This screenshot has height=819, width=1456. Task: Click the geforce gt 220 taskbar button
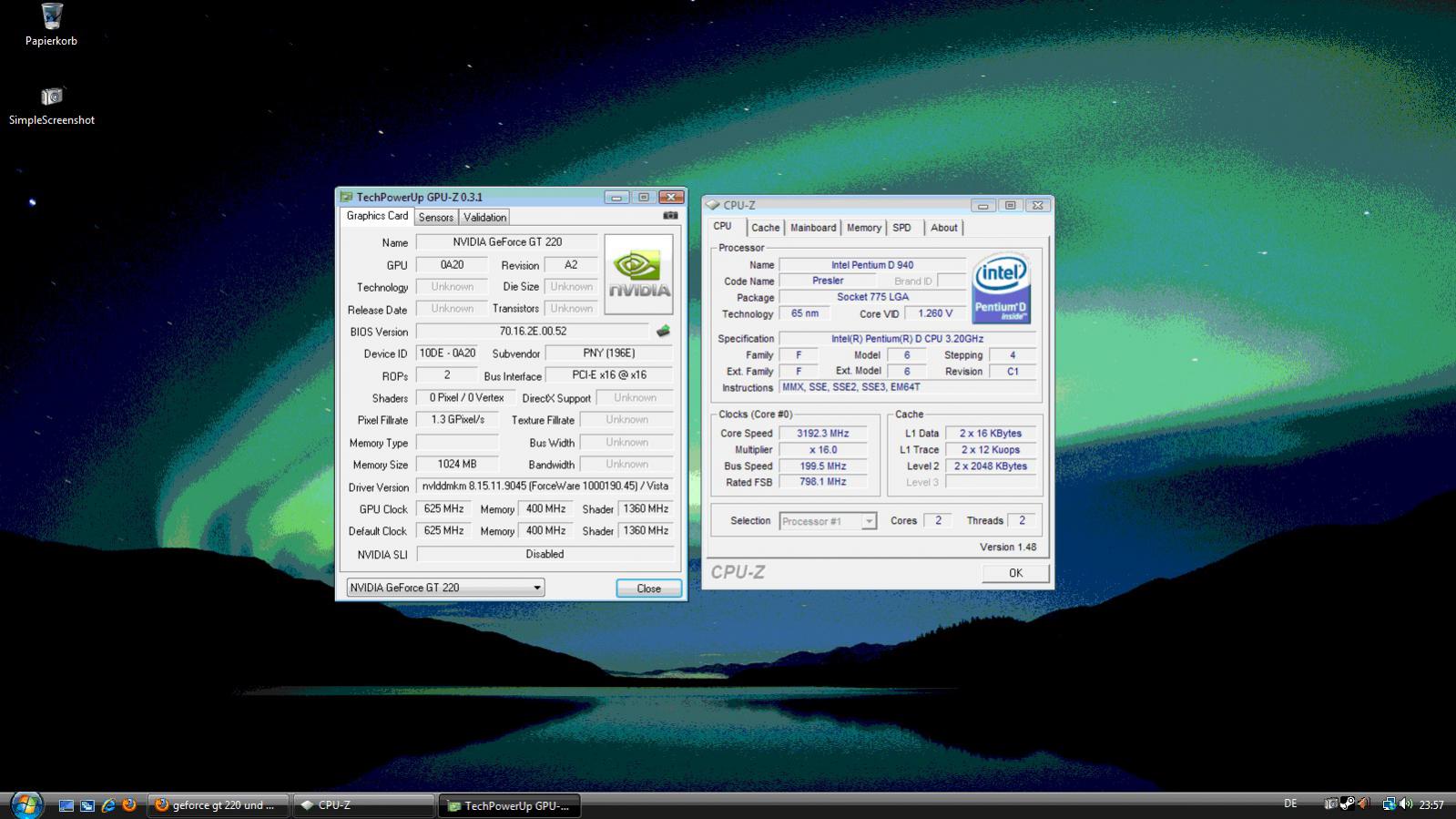click(219, 805)
